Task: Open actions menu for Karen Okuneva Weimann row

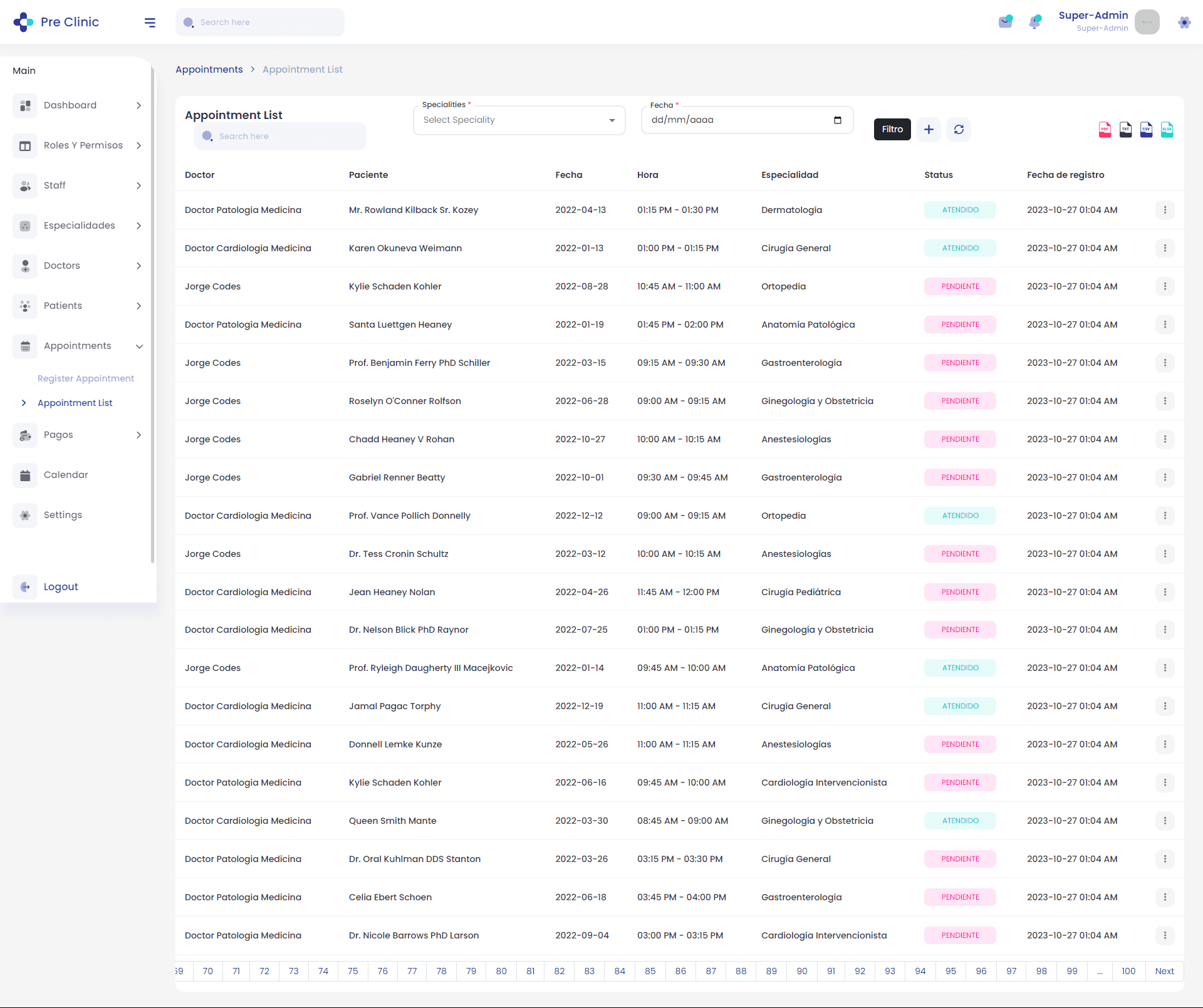Action: pos(1165,248)
